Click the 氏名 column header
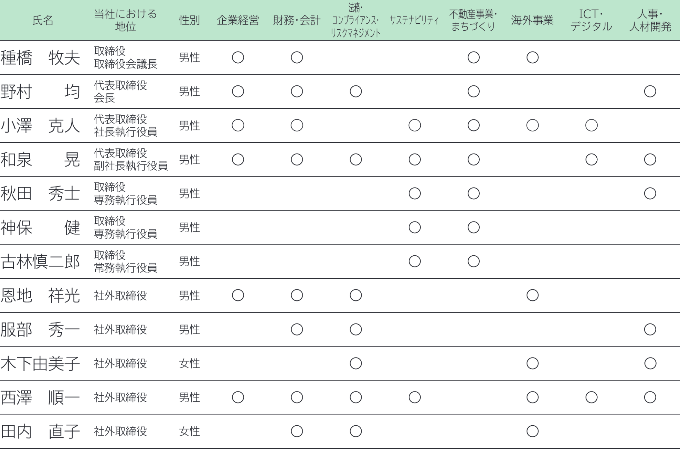This screenshot has height=449, width=680. [42, 20]
